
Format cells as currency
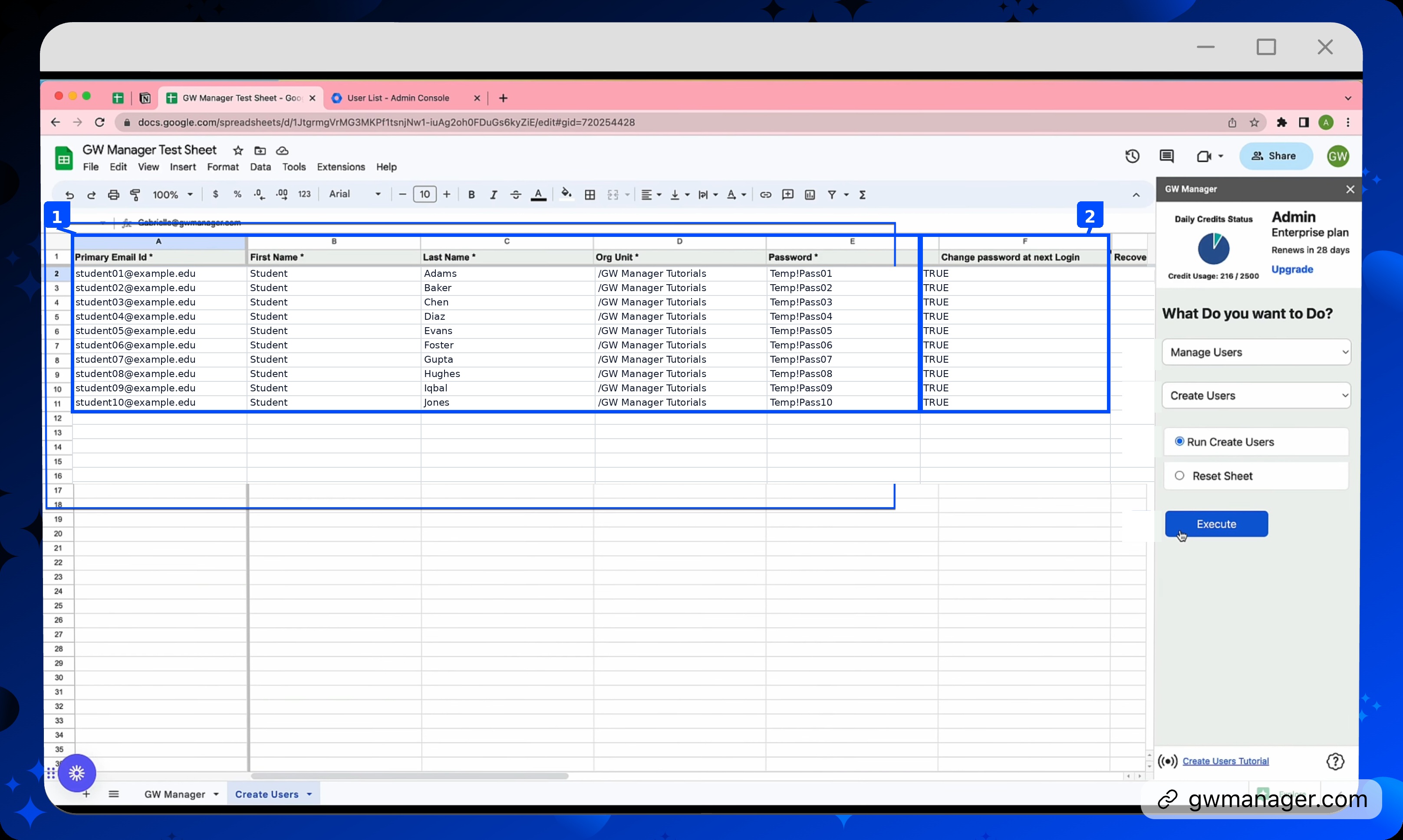pyautogui.click(x=215, y=194)
